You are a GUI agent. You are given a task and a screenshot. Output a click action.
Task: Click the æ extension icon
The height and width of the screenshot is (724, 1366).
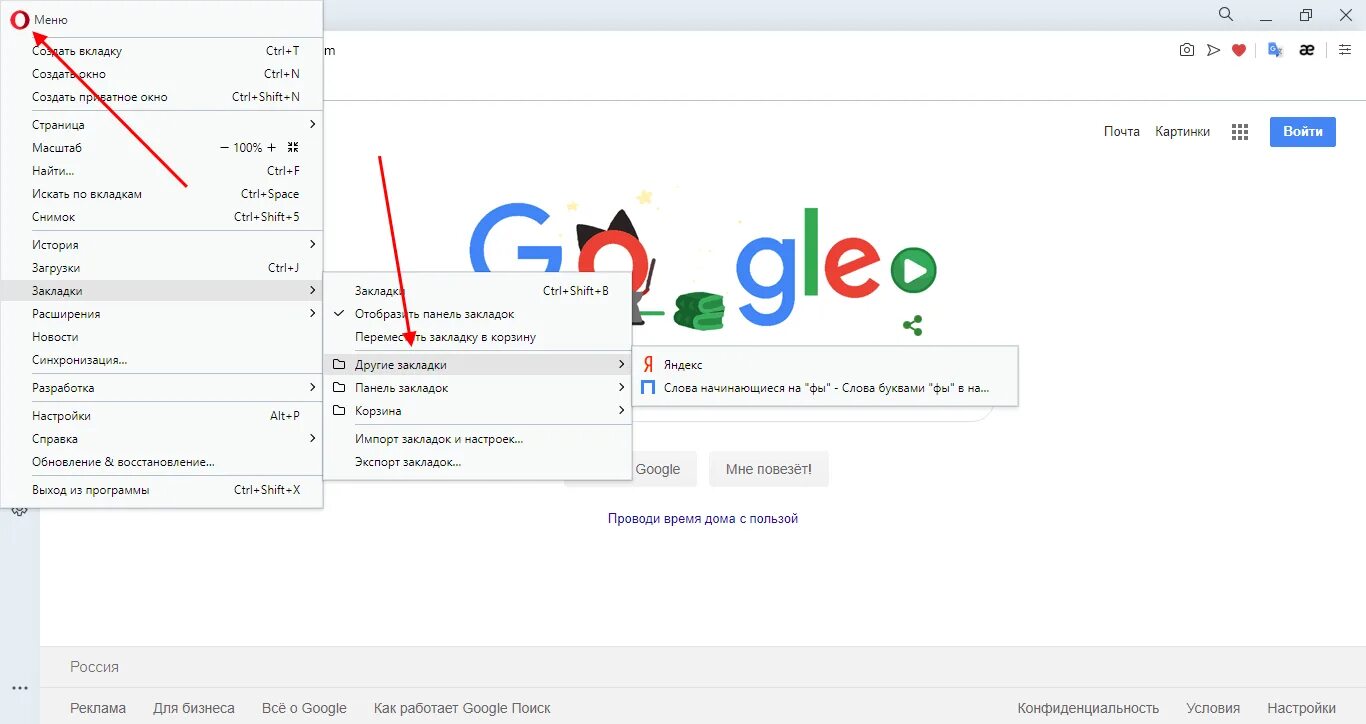coord(1306,50)
